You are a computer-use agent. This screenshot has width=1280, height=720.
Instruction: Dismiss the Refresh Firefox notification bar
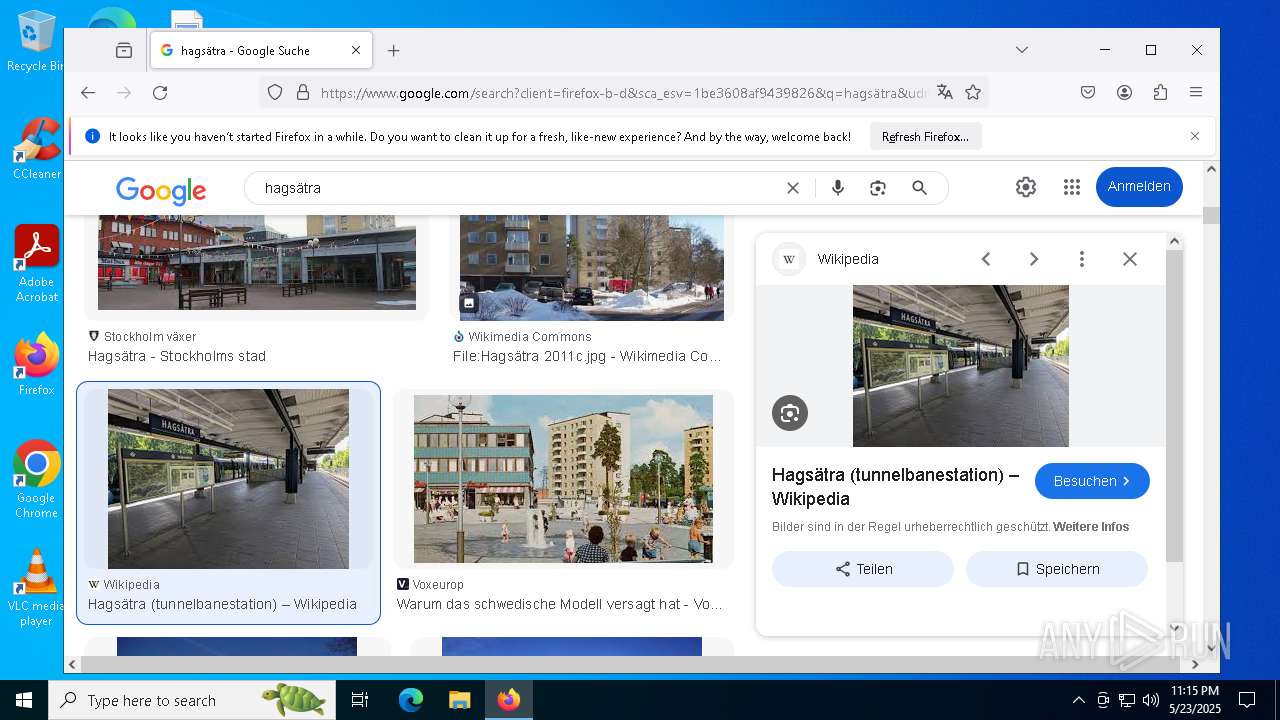pyautogui.click(x=1195, y=136)
